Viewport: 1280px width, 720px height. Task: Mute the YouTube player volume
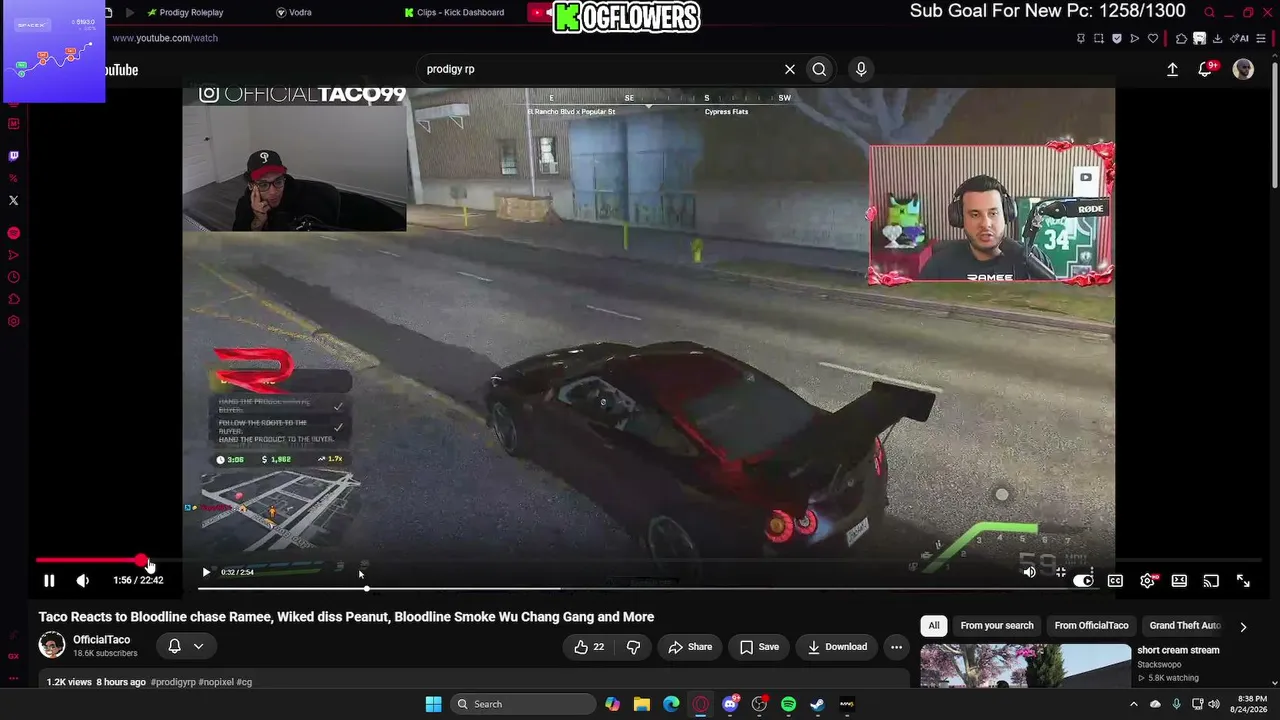[x=83, y=580]
